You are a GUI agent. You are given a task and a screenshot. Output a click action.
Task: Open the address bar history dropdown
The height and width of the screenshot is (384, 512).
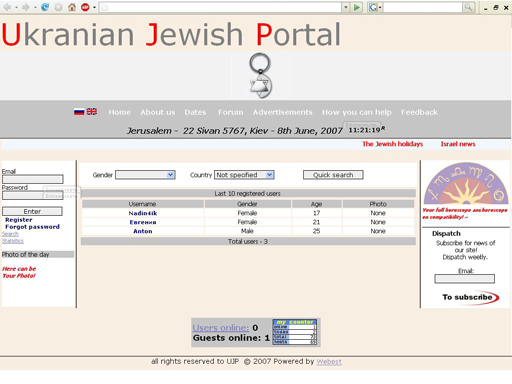tap(346, 7)
